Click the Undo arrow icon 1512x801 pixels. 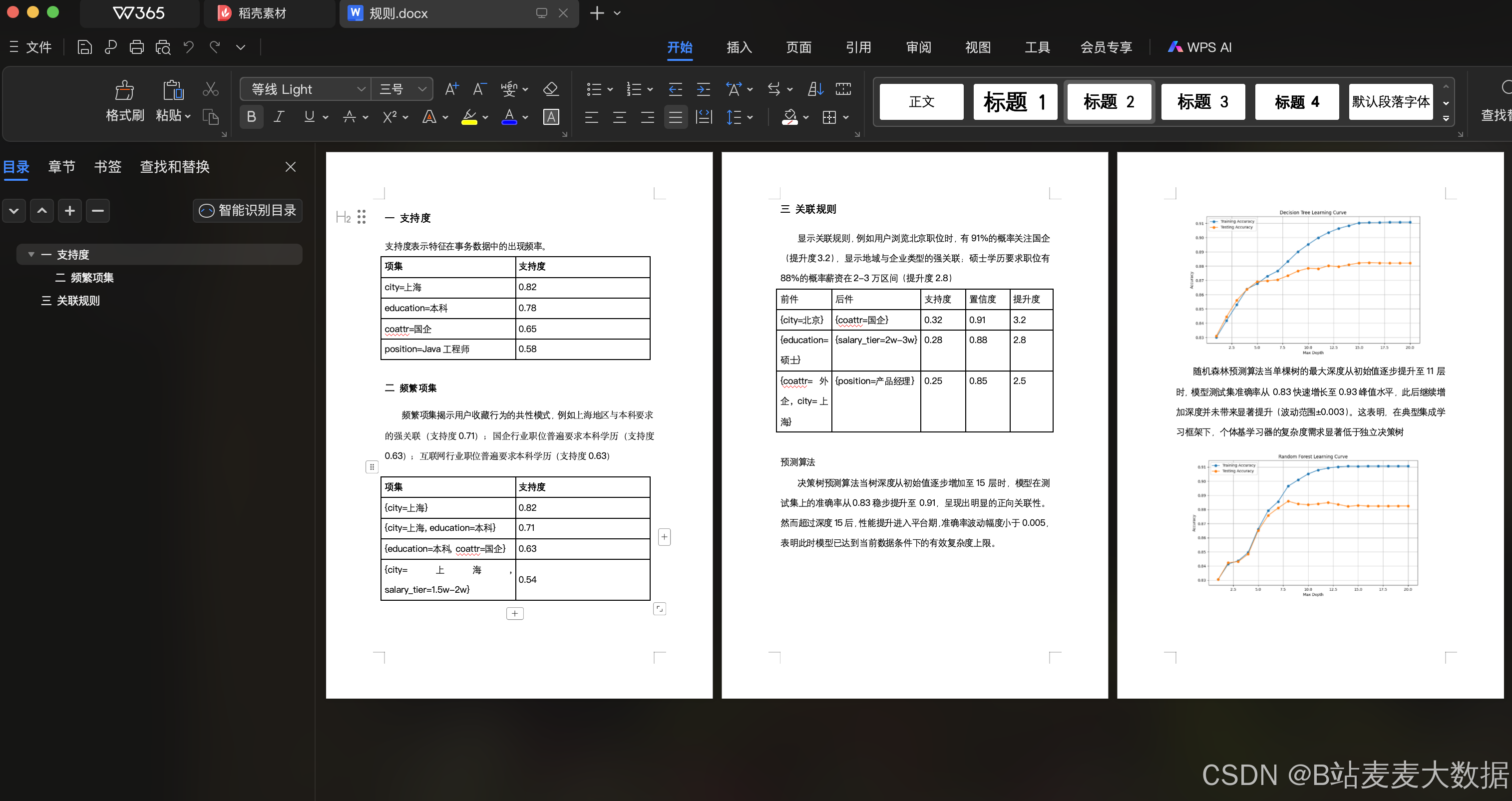point(188,47)
